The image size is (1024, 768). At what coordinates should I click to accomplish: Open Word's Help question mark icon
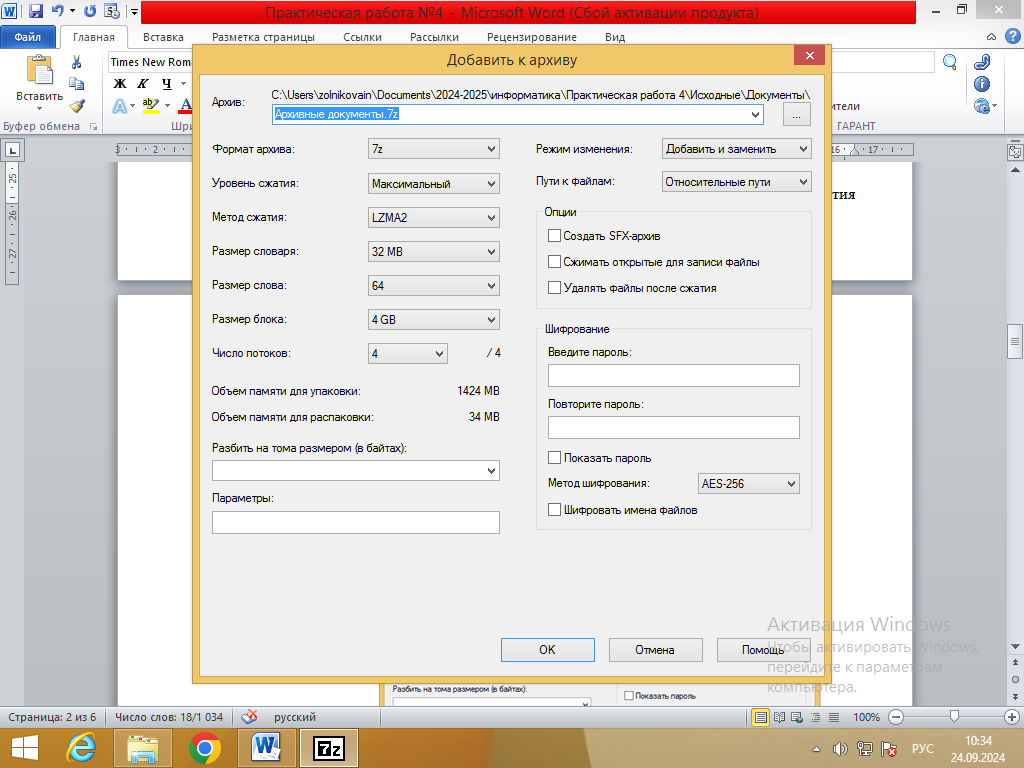1012,37
